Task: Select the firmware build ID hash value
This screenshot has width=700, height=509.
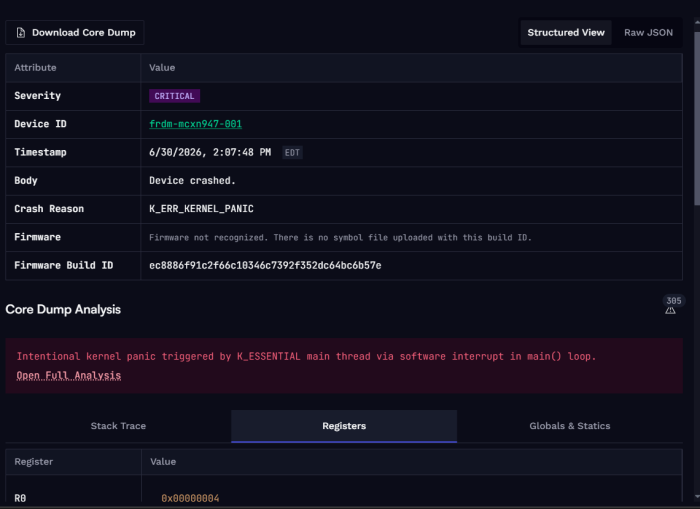Action: point(265,266)
